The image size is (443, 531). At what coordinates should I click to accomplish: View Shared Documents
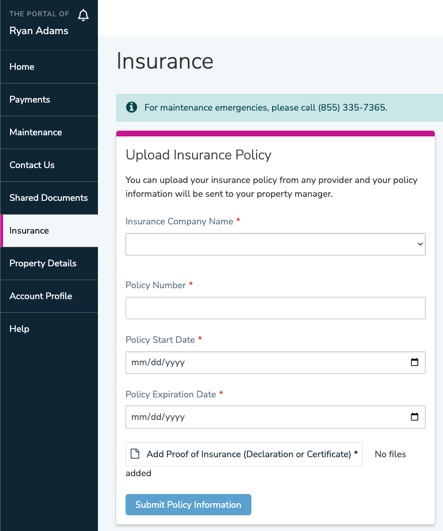49,198
